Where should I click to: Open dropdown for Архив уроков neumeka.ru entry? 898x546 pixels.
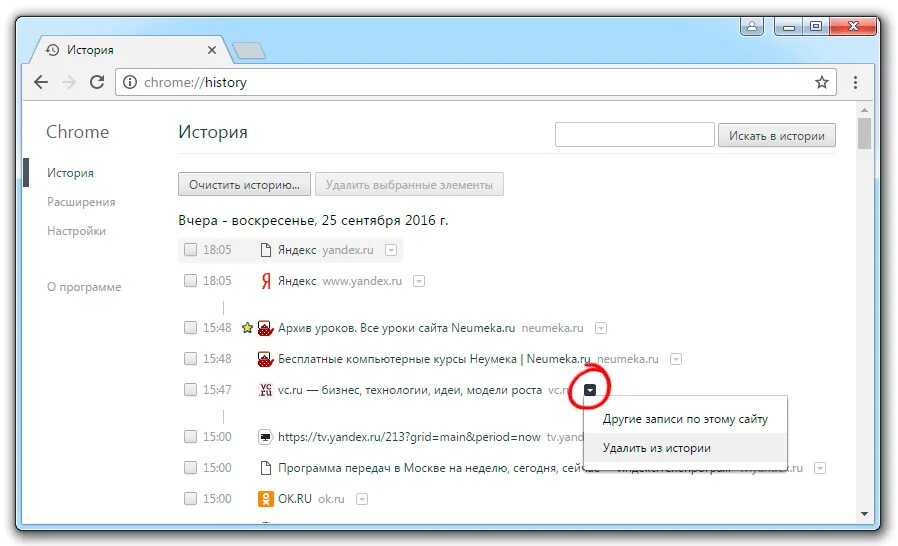click(x=601, y=328)
